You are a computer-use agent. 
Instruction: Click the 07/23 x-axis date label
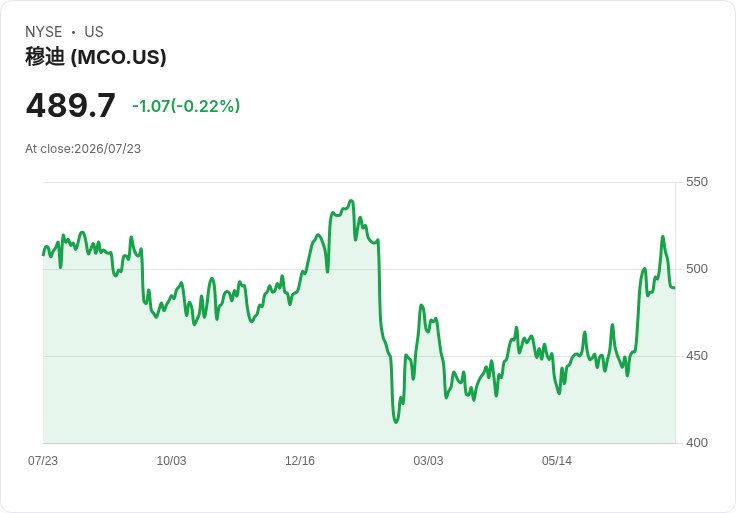[43, 461]
